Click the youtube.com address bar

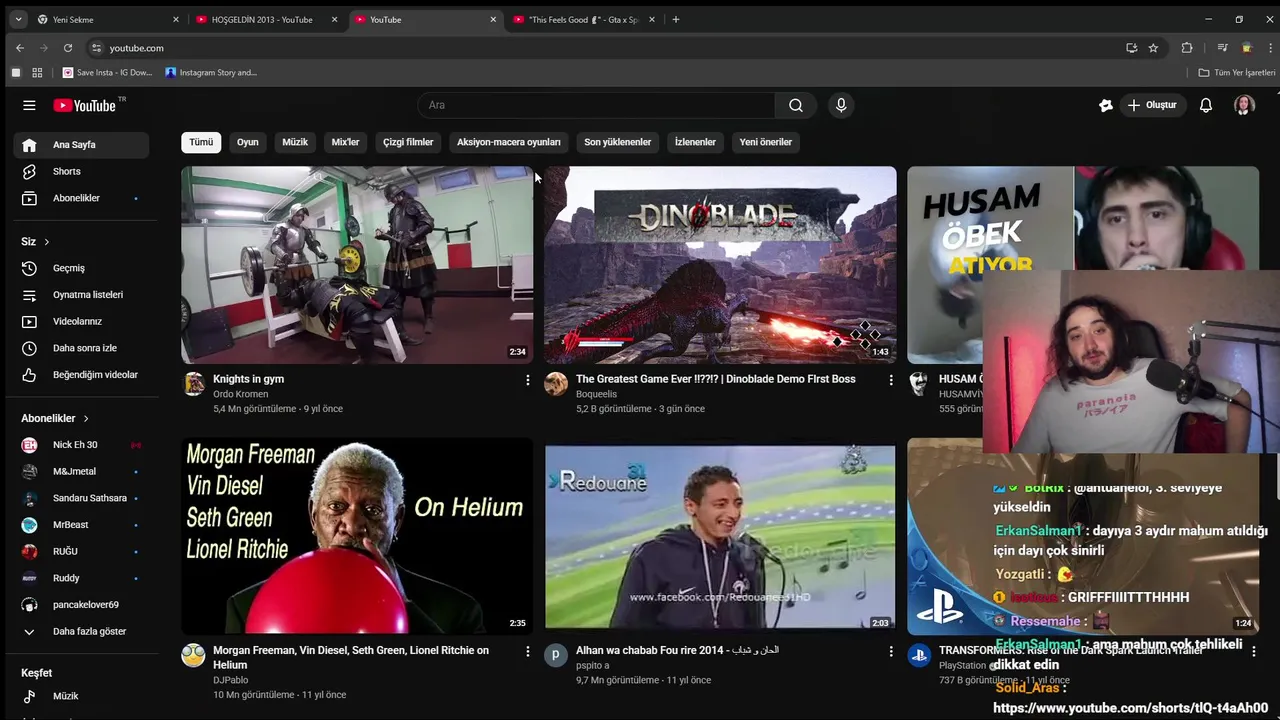(600, 48)
